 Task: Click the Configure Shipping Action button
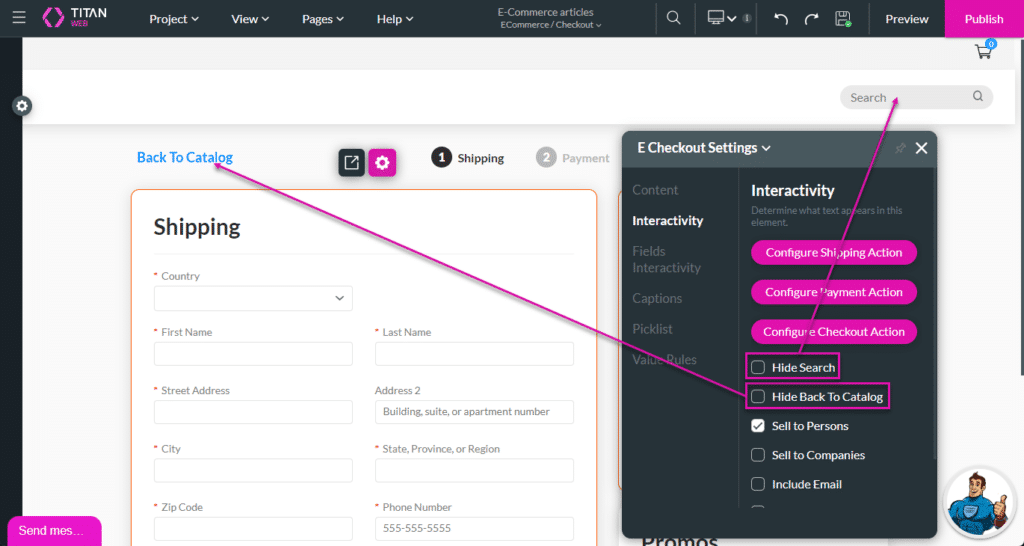833,253
